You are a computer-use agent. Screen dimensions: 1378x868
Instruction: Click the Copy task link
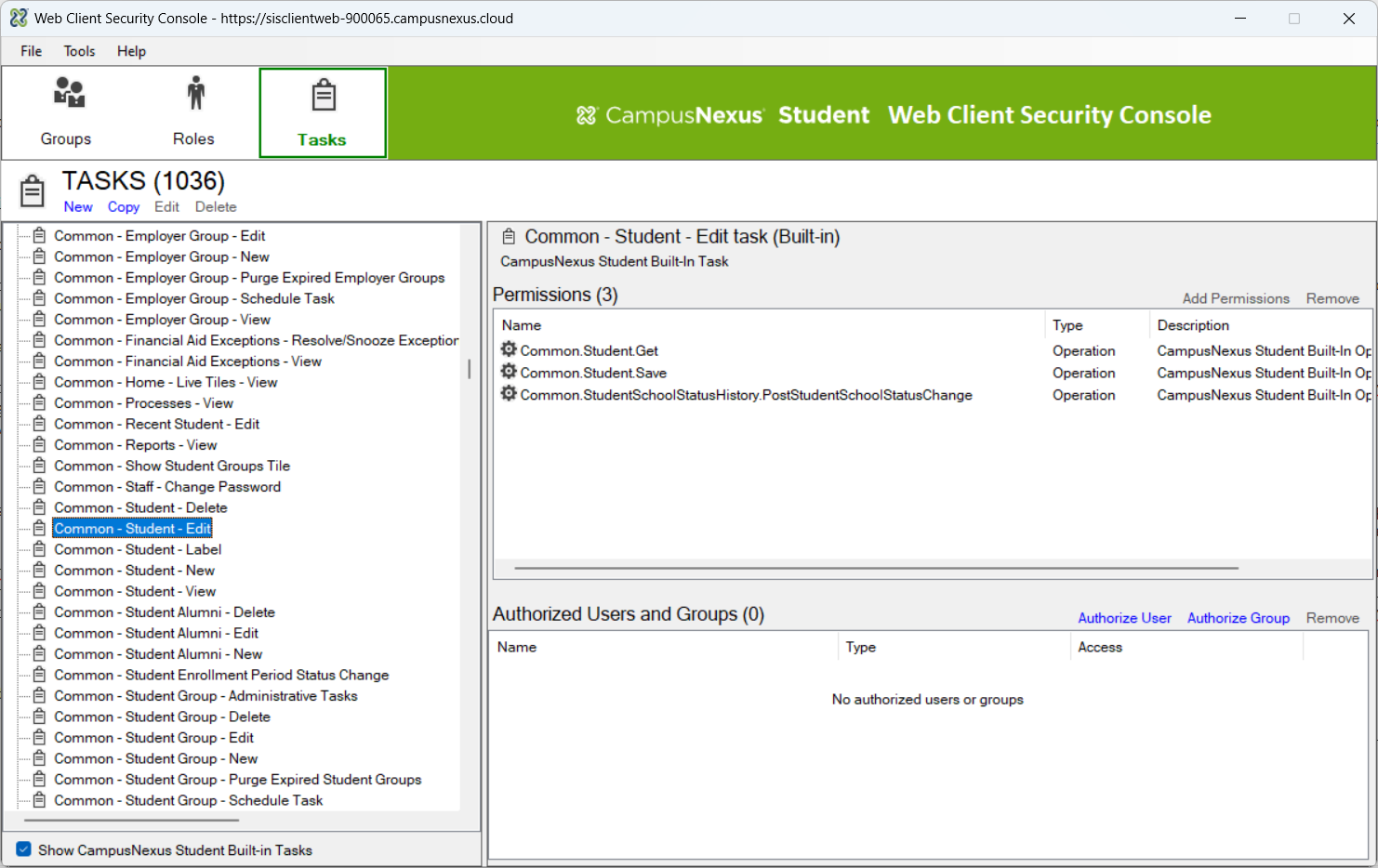[124, 206]
